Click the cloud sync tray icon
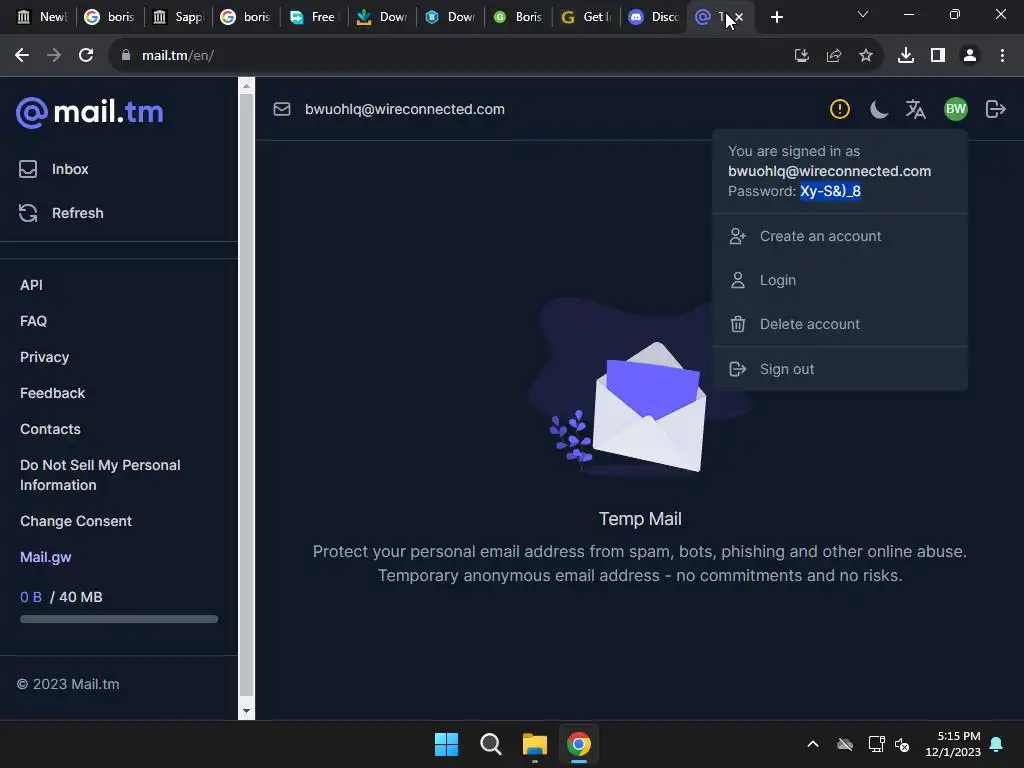 click(844, 744)
